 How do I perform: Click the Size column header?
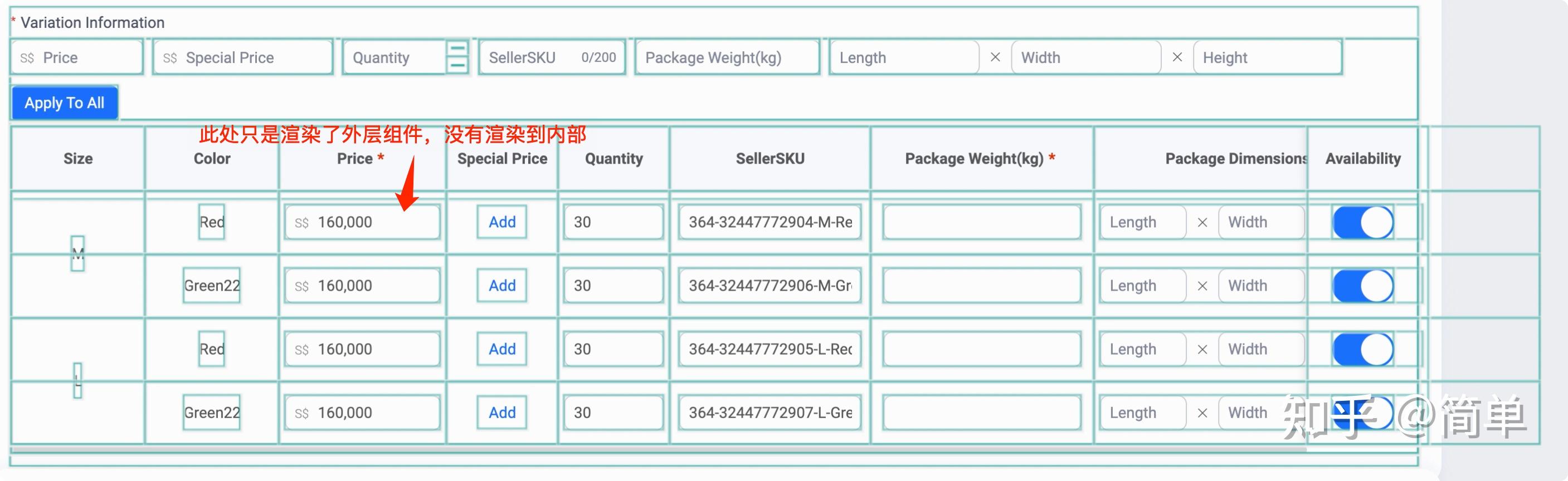point(78,159)
